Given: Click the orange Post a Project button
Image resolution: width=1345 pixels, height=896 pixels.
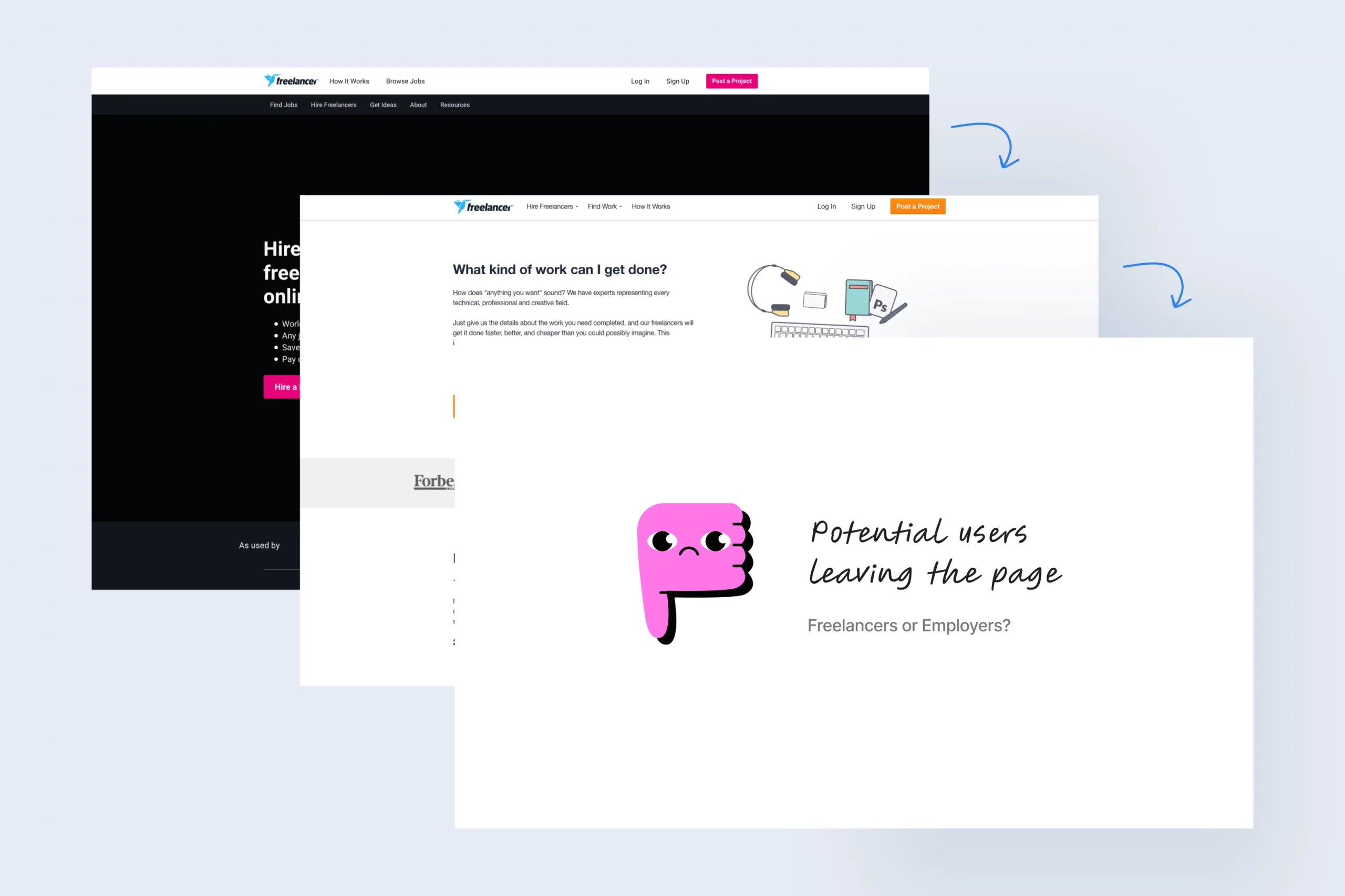Looking at the screenshot, I should coord(917,207).
